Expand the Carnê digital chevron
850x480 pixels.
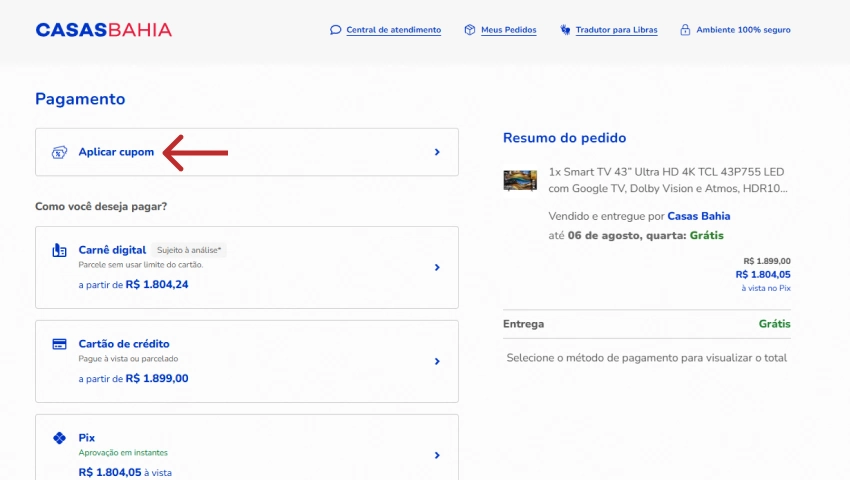(437, 267)
